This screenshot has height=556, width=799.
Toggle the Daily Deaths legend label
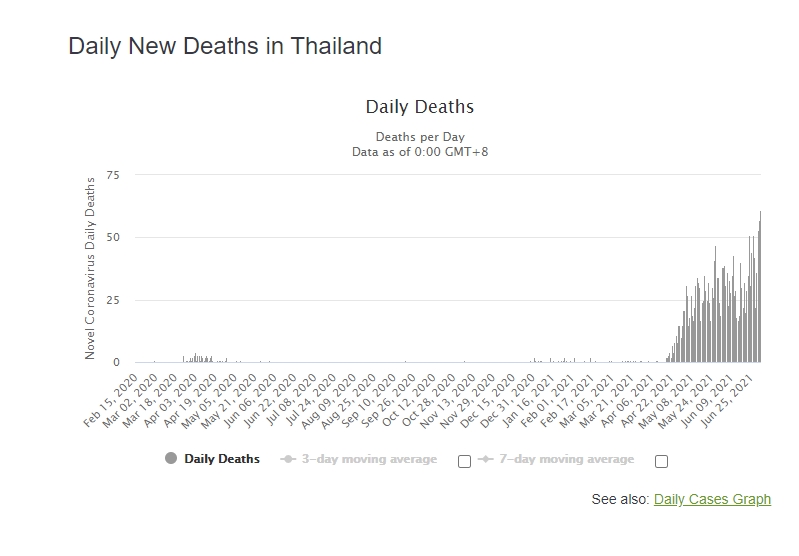coord(222,459)
